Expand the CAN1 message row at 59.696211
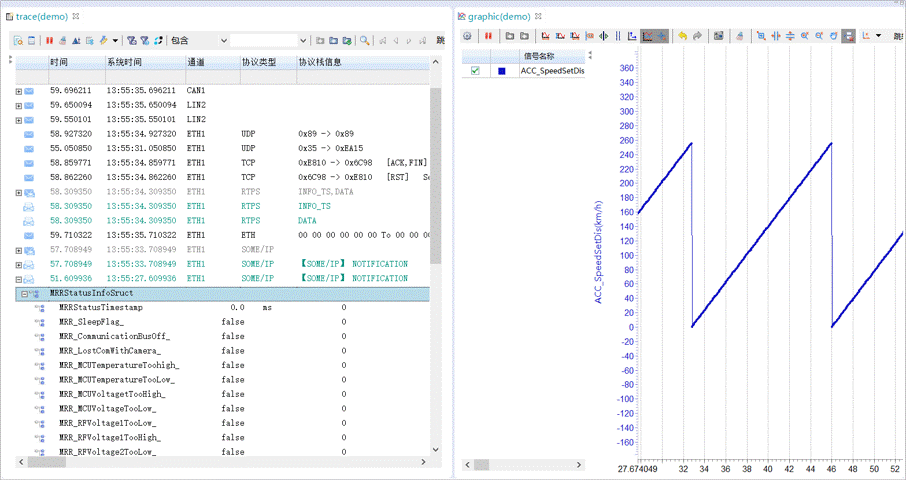Screen dimensions: 906x480 [x=19, y=91]
